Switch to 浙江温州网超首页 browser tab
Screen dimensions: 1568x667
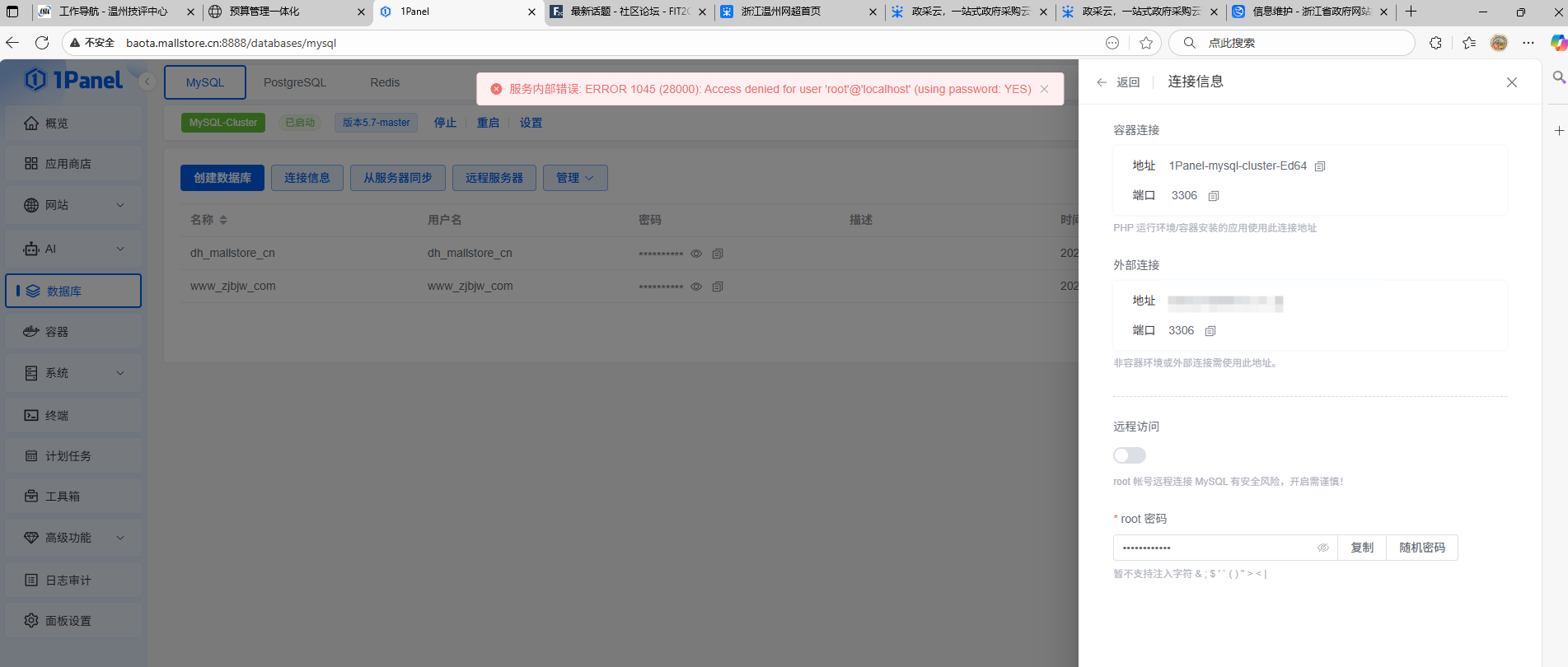[798, 12]
